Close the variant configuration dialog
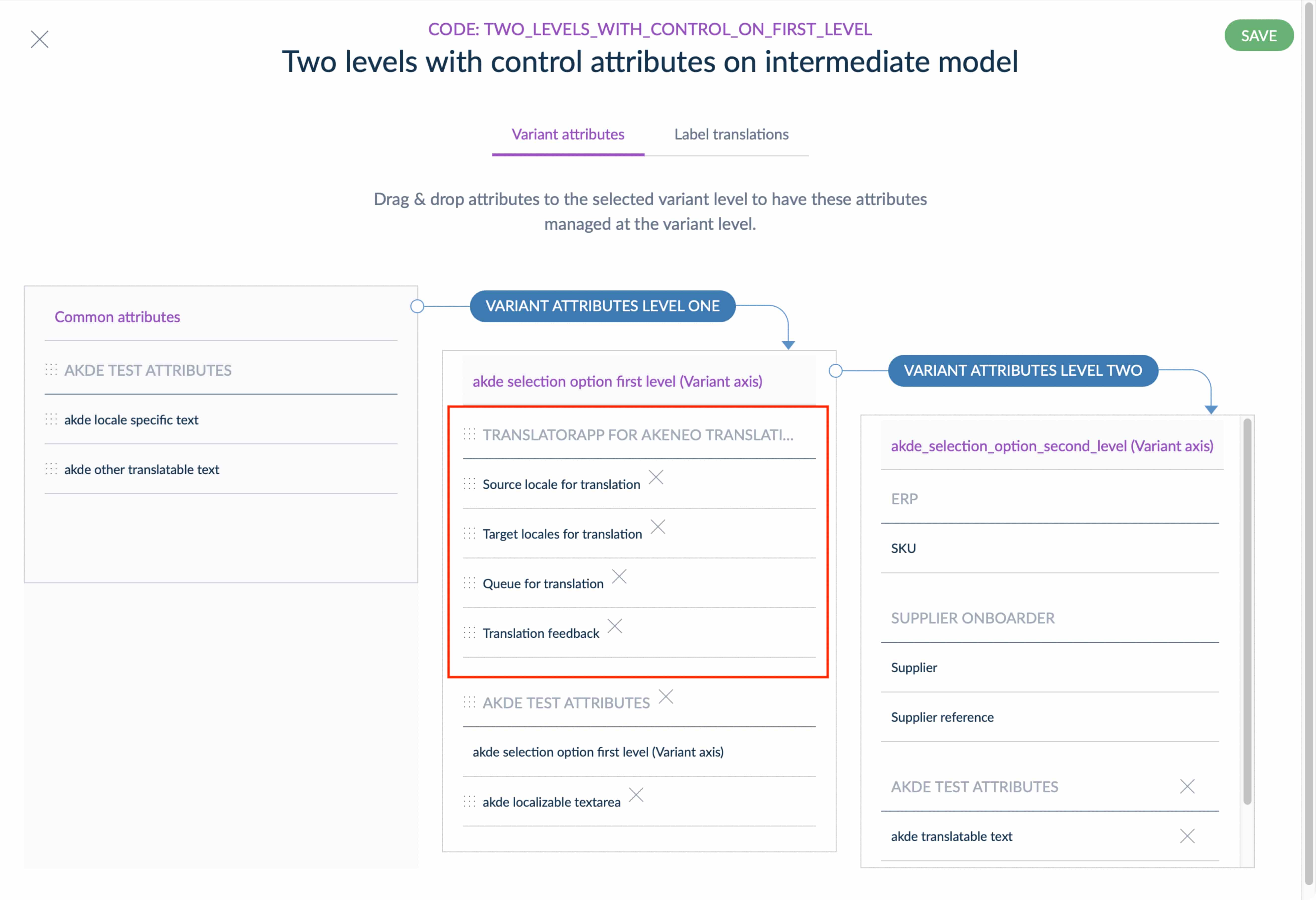 (40, 38)
